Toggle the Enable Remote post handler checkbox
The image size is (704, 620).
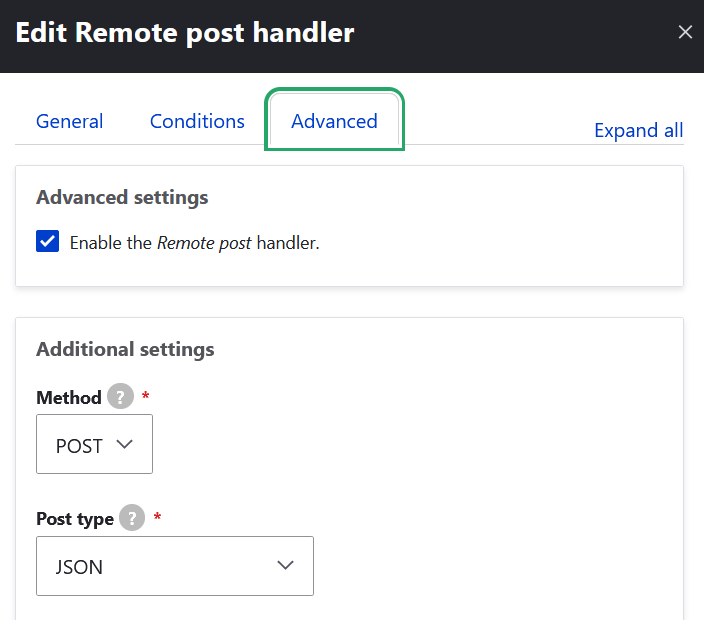pyautogui.click(x=48, y=242)
